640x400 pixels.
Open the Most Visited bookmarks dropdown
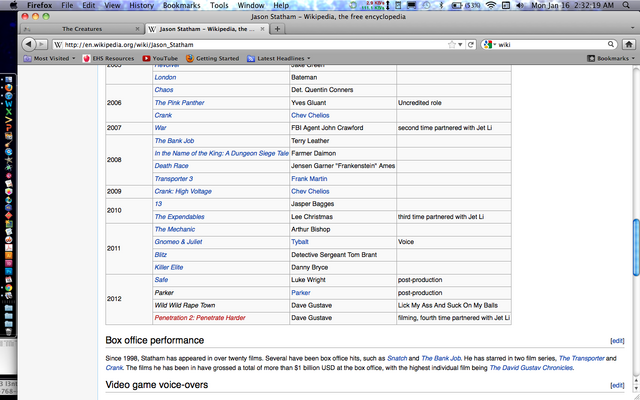[49, 58]
